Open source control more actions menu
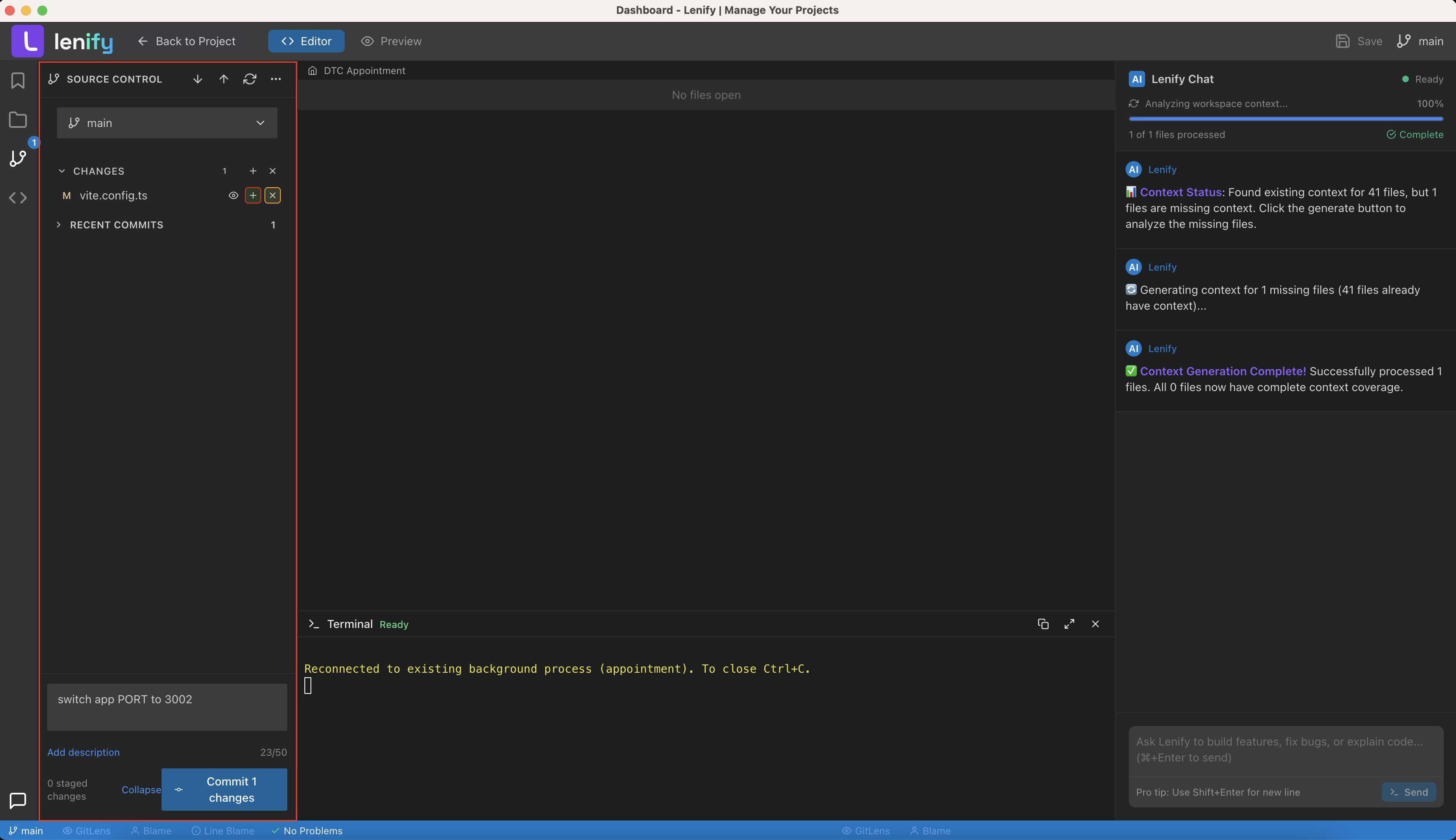Viewport: 1456px width, 840px height. pos(276,79)
